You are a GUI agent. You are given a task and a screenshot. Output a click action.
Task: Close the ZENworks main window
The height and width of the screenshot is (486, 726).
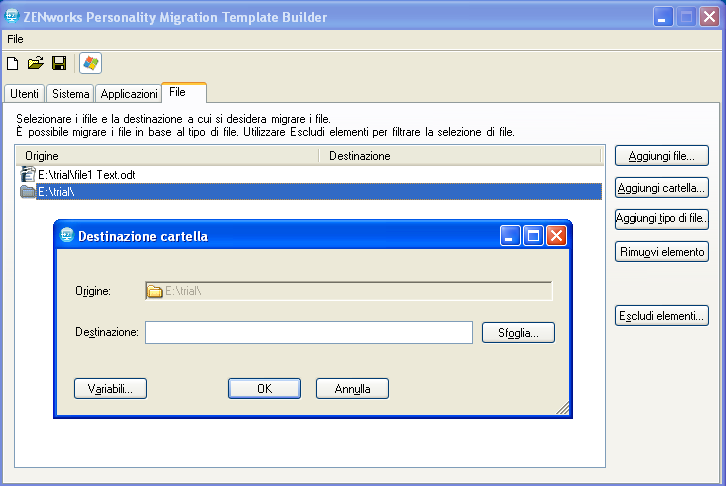[x=709, y=17]
